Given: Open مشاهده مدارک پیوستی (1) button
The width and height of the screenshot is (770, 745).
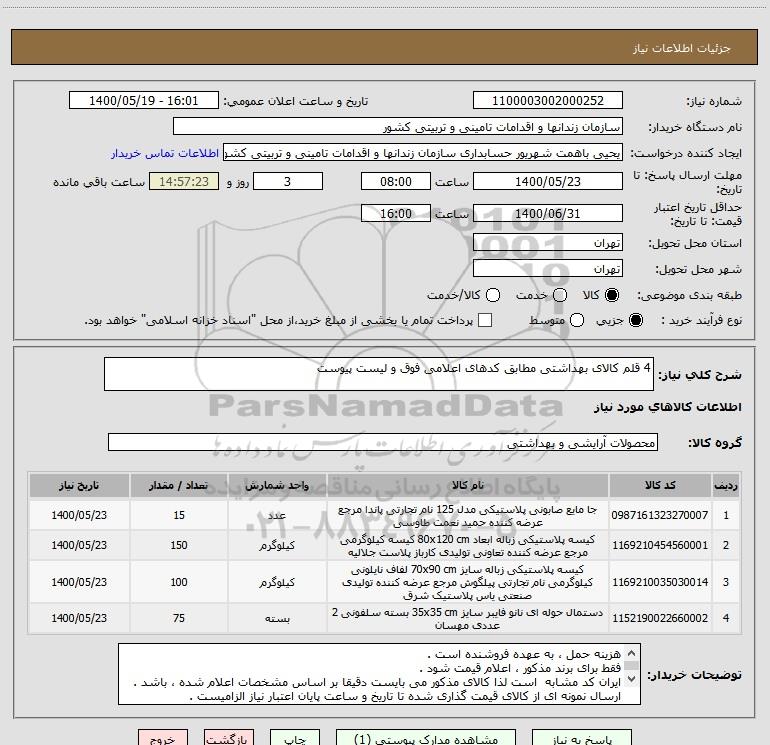Looking at the screenshot, I should 426,738.
